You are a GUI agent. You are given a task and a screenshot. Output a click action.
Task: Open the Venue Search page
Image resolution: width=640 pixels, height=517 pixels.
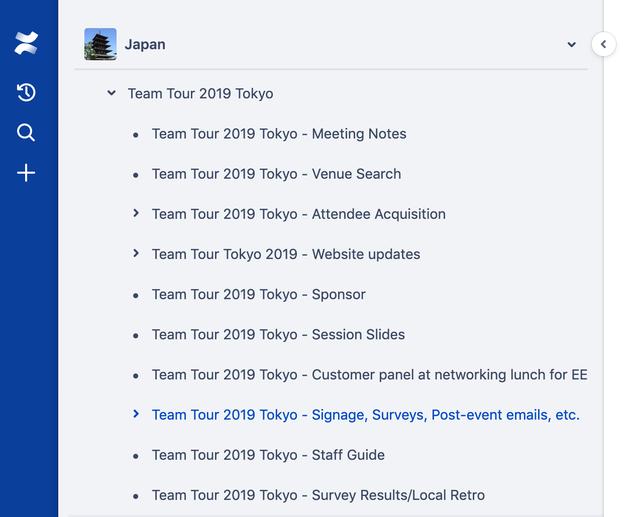[276, 174]
